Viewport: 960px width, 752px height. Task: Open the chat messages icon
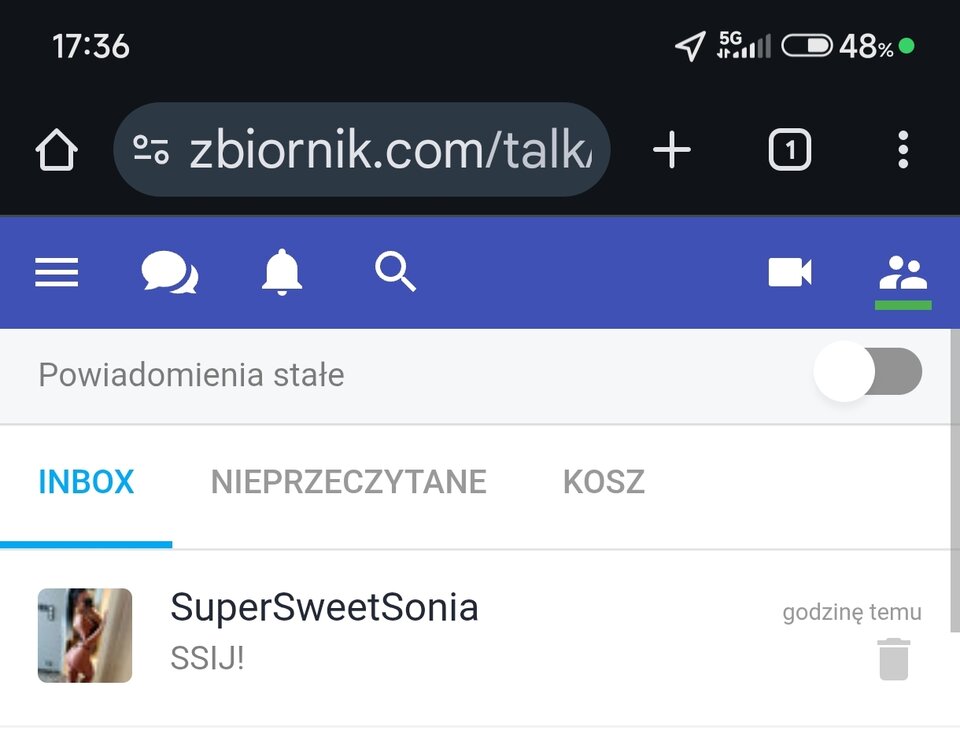[170, 273]
